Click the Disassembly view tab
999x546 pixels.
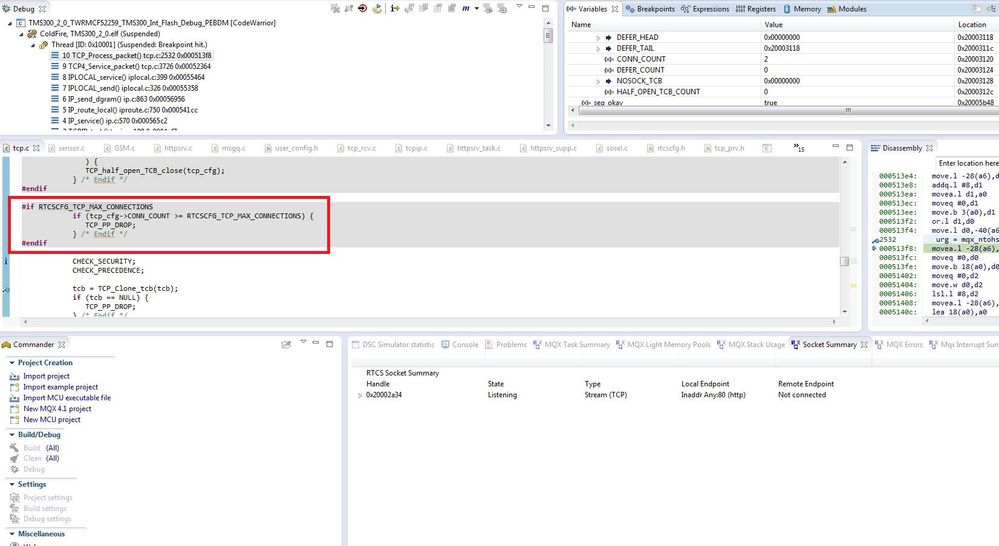(902, 148)
